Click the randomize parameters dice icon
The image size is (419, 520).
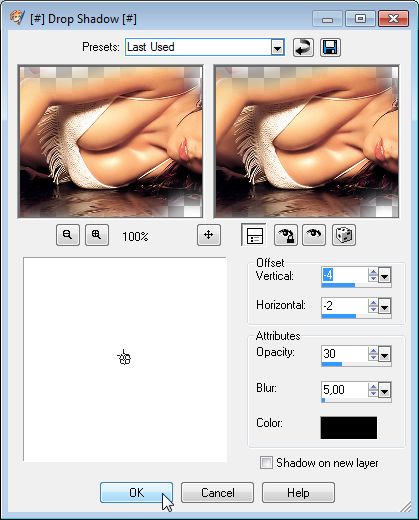344,235
